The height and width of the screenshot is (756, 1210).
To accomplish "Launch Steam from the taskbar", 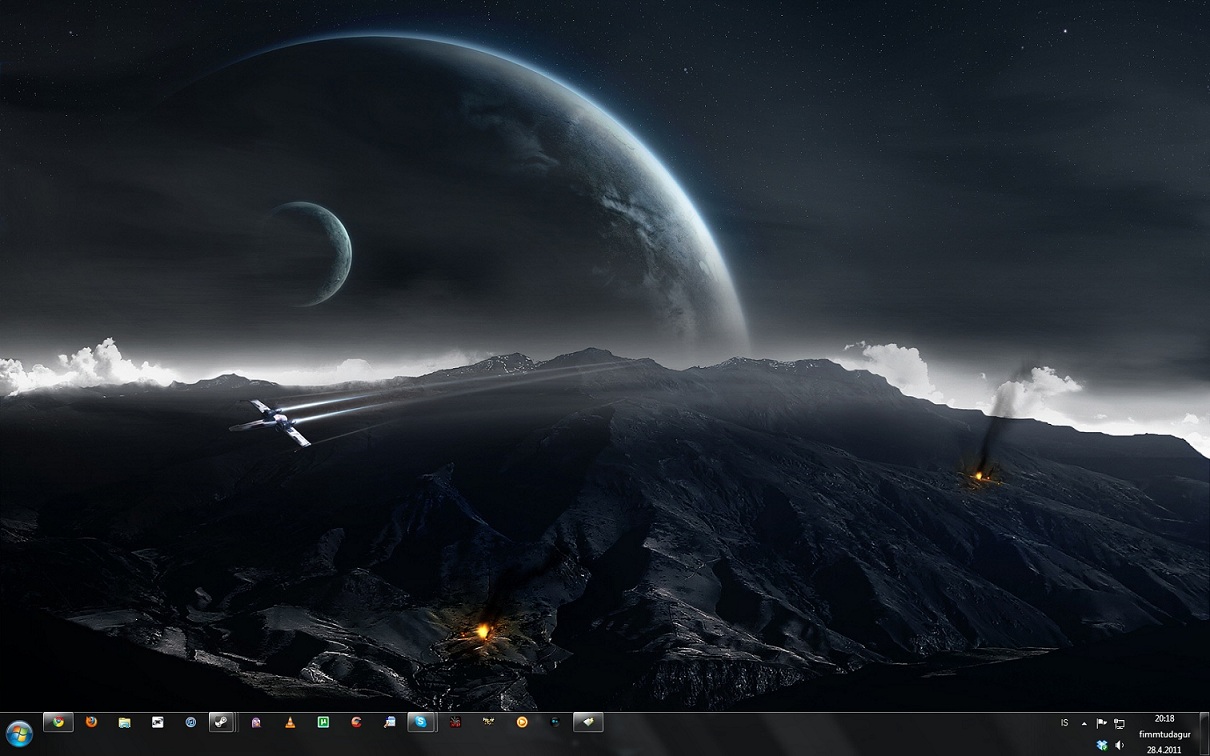I will (221, 722).
